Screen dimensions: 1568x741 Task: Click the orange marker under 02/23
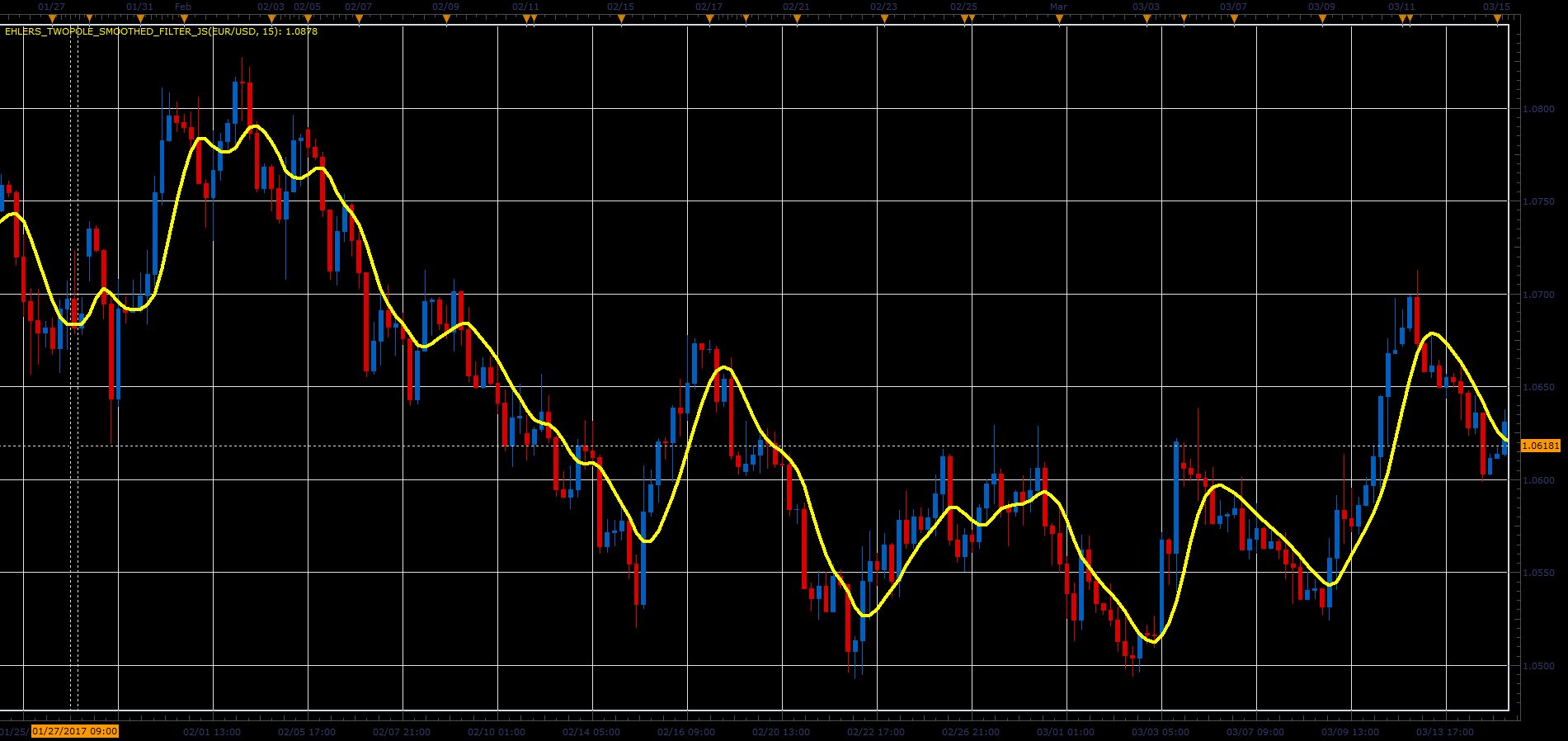(884, 18)
